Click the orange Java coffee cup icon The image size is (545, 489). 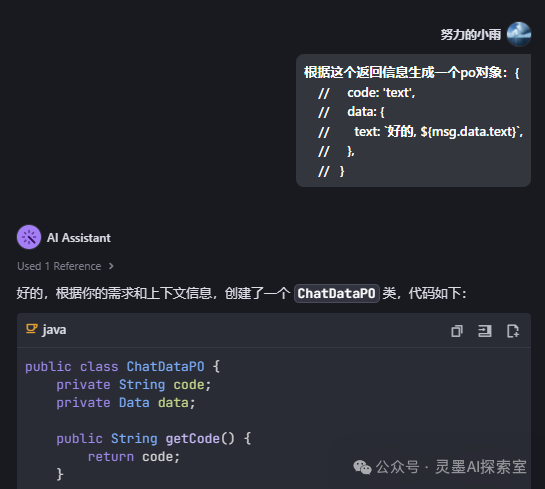tap(32, 329)
